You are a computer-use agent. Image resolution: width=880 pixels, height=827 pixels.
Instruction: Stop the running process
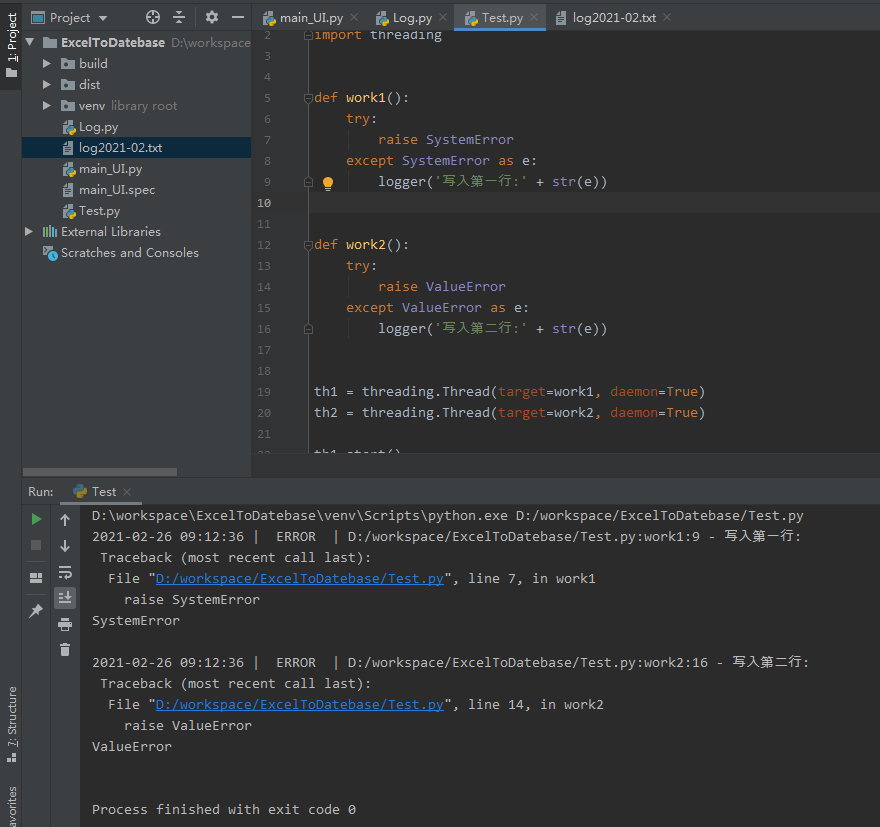[x=36, y=545]
